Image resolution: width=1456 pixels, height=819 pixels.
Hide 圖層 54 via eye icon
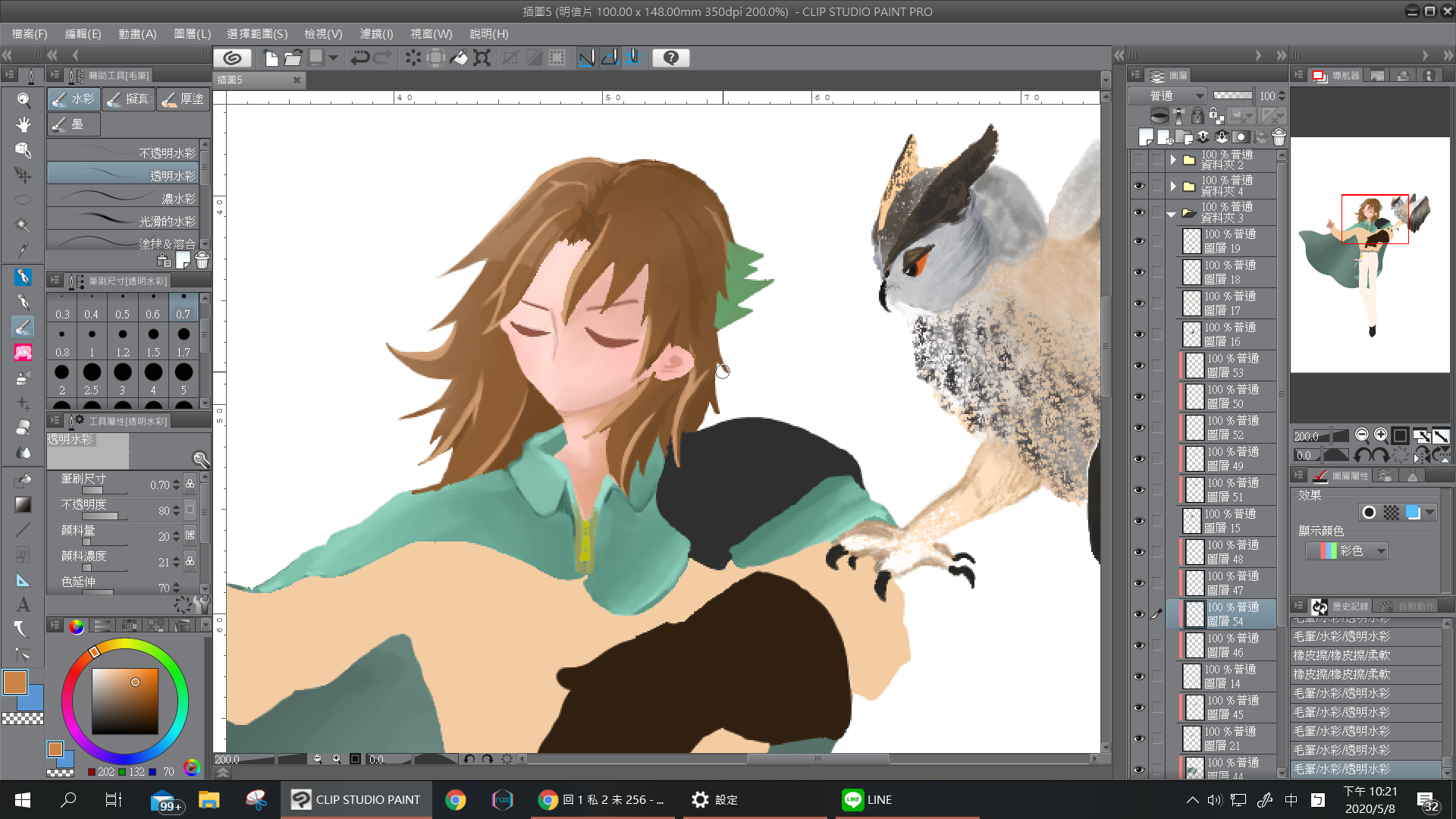[x=1139, y=614]
